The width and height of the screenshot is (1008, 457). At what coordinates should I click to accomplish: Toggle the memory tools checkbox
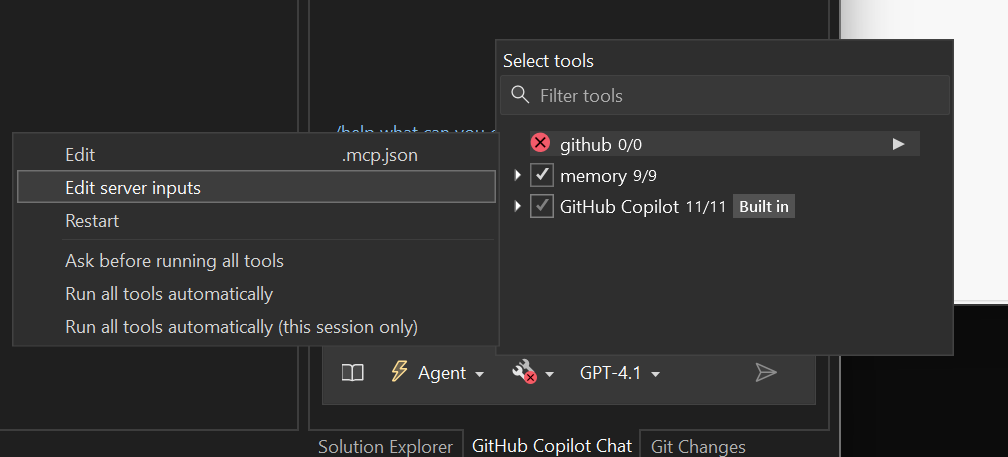542,175
